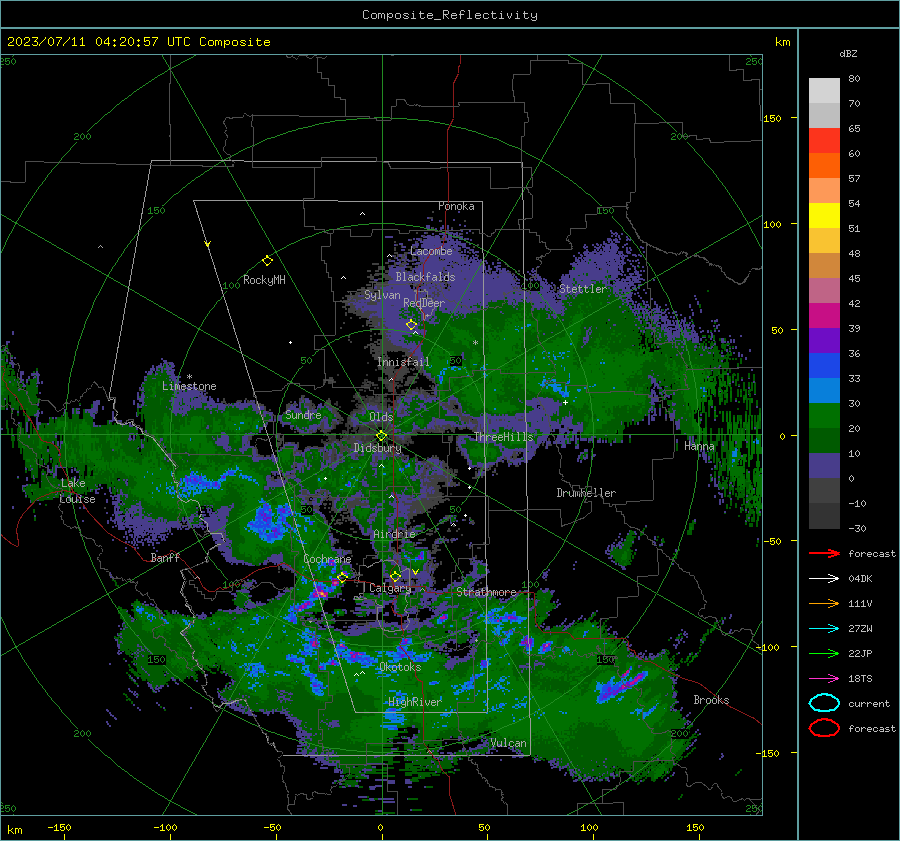900x841 pixels.
Task: Click the 18TS legend text
Action: (860, 679)
